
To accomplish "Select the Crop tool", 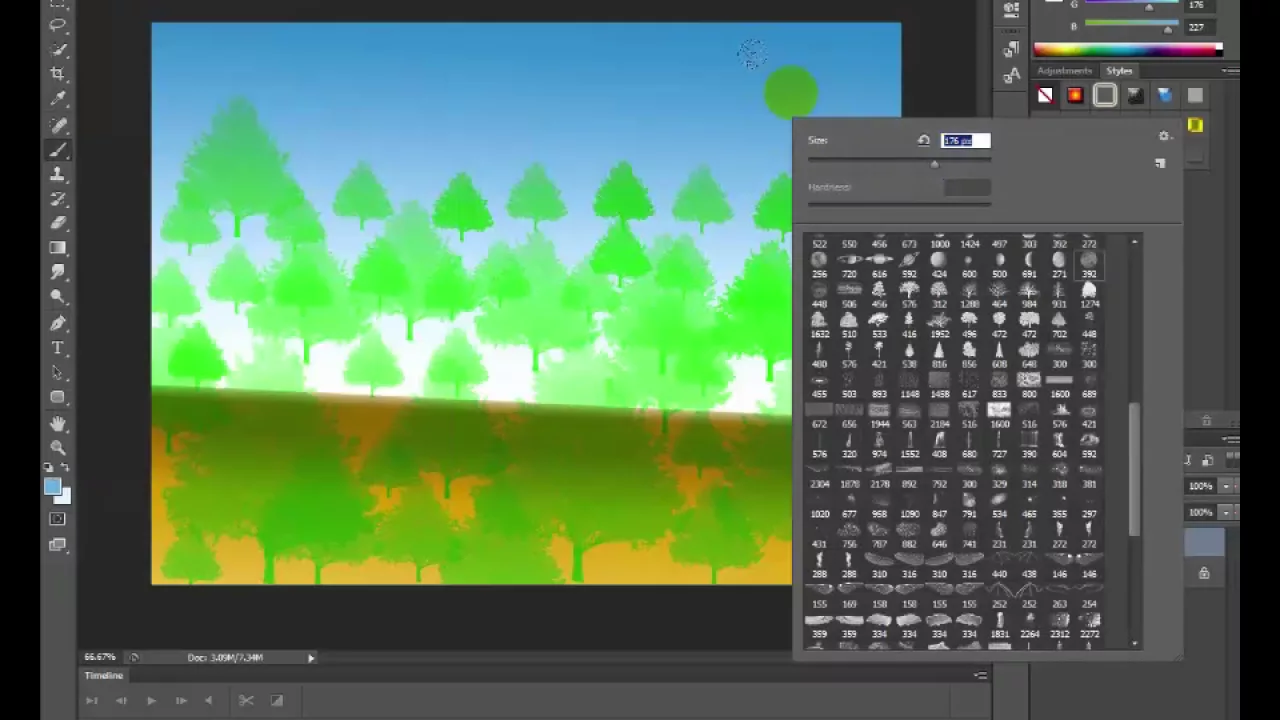I will coord(58,75).
